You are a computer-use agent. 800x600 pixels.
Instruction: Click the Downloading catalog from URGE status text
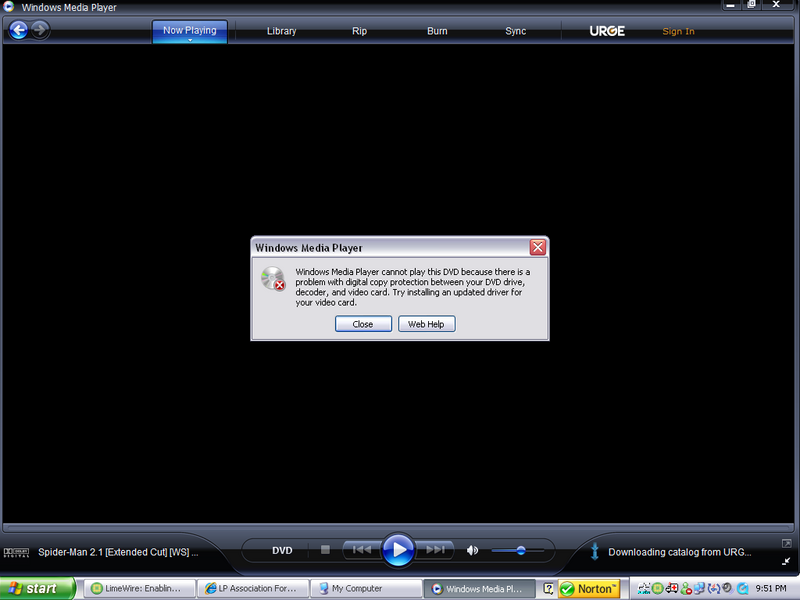680,552
